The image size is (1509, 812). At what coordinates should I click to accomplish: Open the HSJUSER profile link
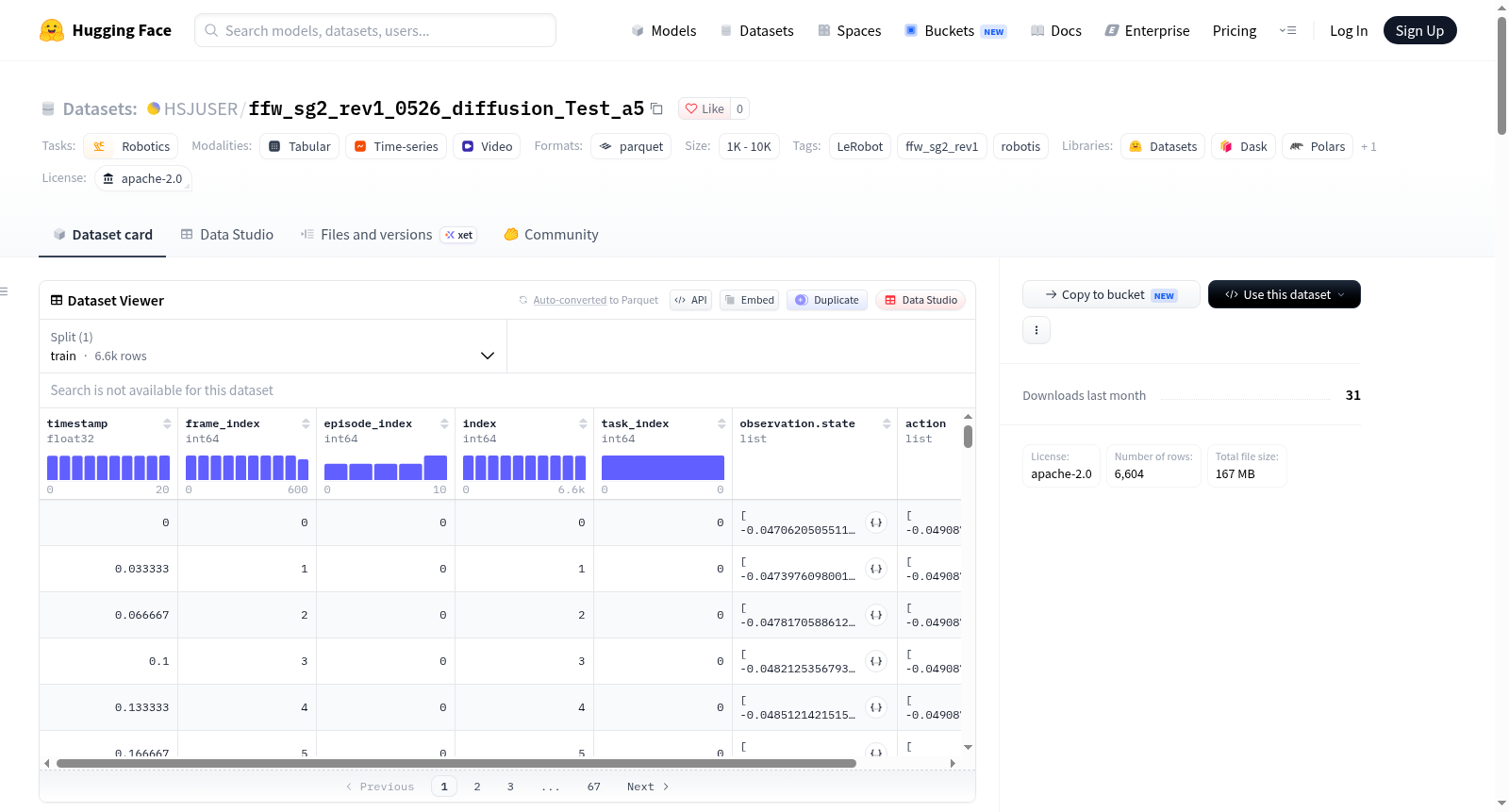(201, 108)
